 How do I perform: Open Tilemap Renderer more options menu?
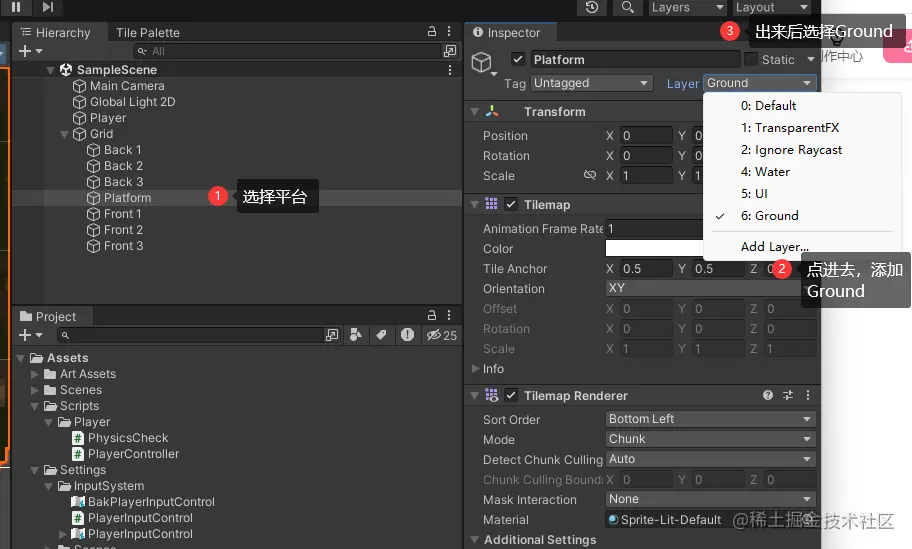click(x=808, y=395)
